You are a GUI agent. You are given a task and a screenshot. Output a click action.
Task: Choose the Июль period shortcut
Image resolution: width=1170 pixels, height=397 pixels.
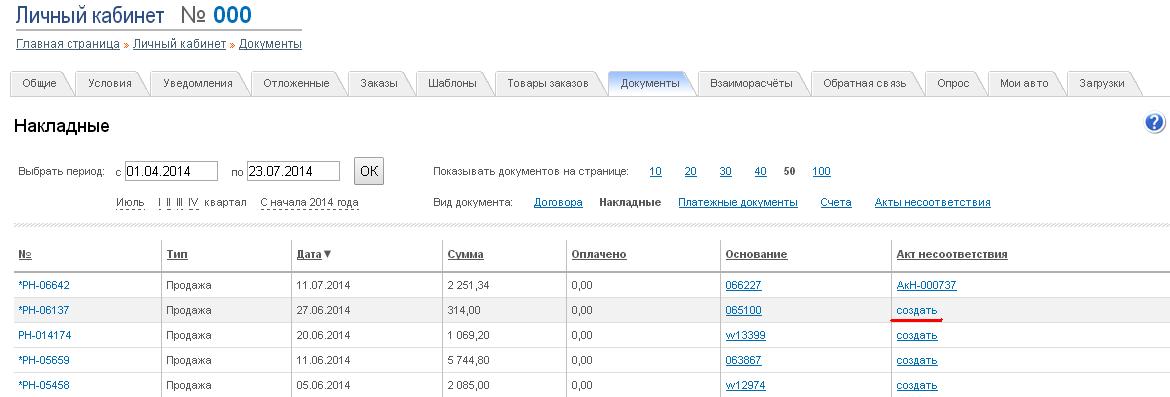click(131, 202)
